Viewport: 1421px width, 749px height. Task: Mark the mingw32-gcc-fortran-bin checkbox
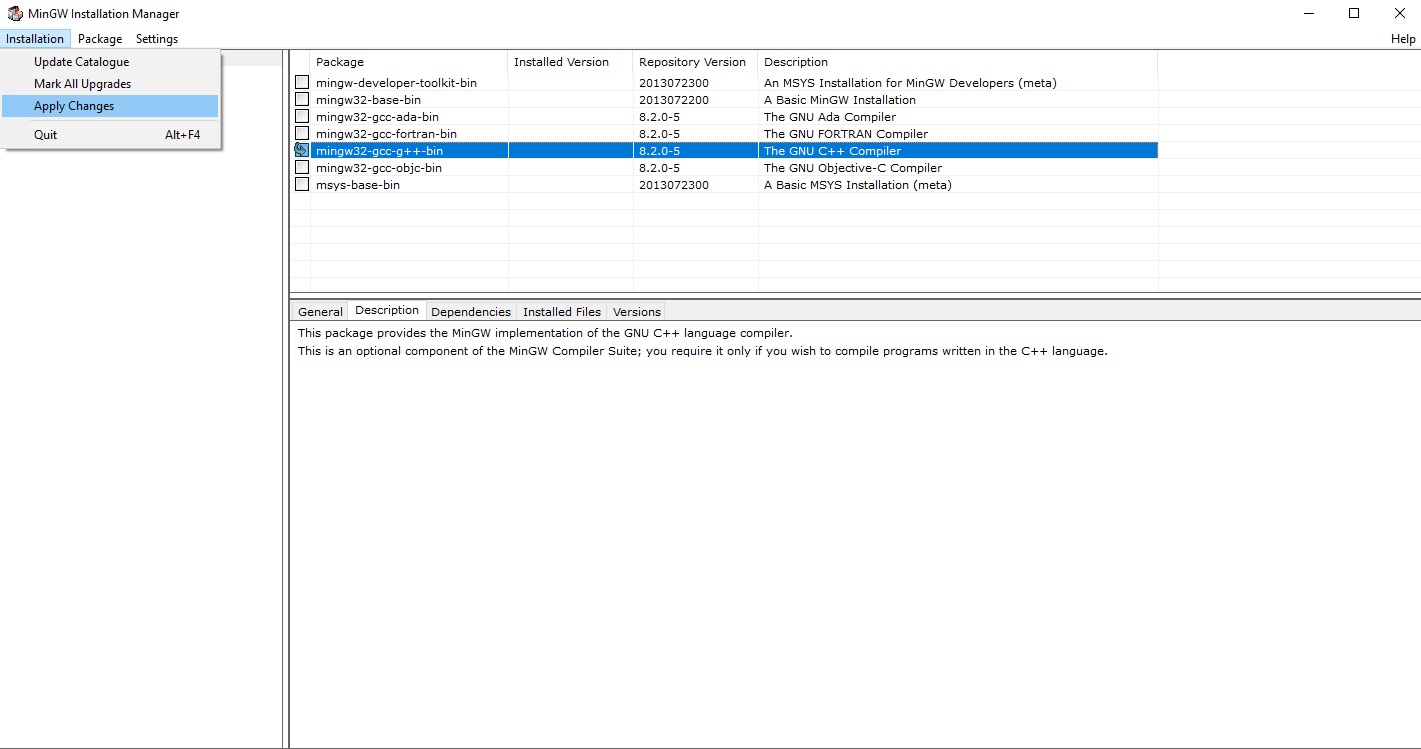[x=302, y=133]
